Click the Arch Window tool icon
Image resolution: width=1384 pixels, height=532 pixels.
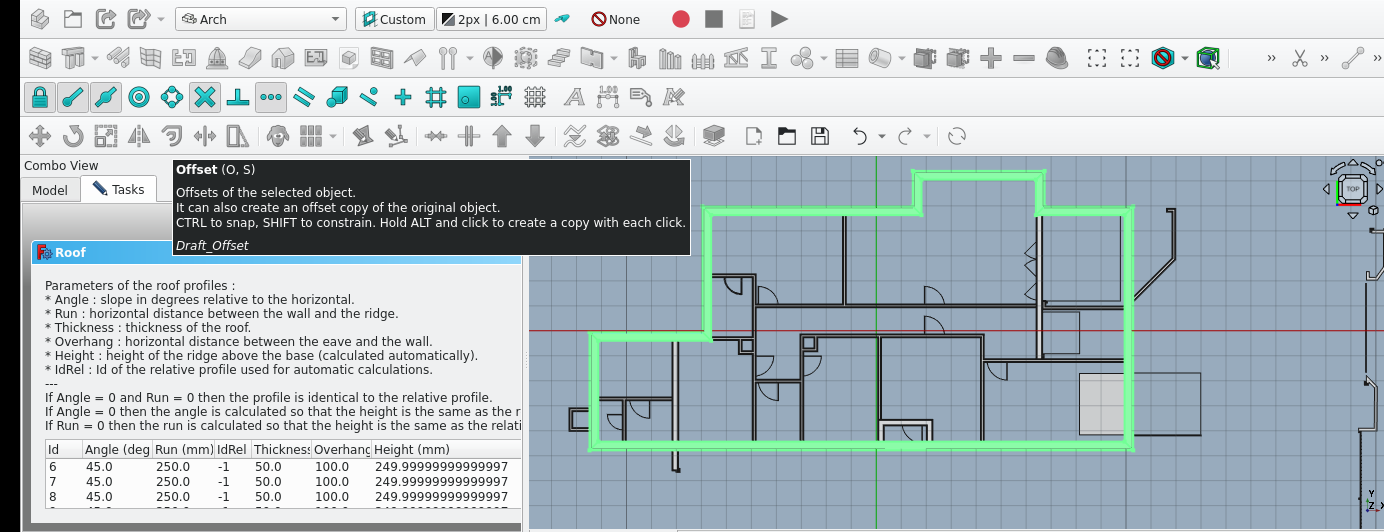(381, 58)
